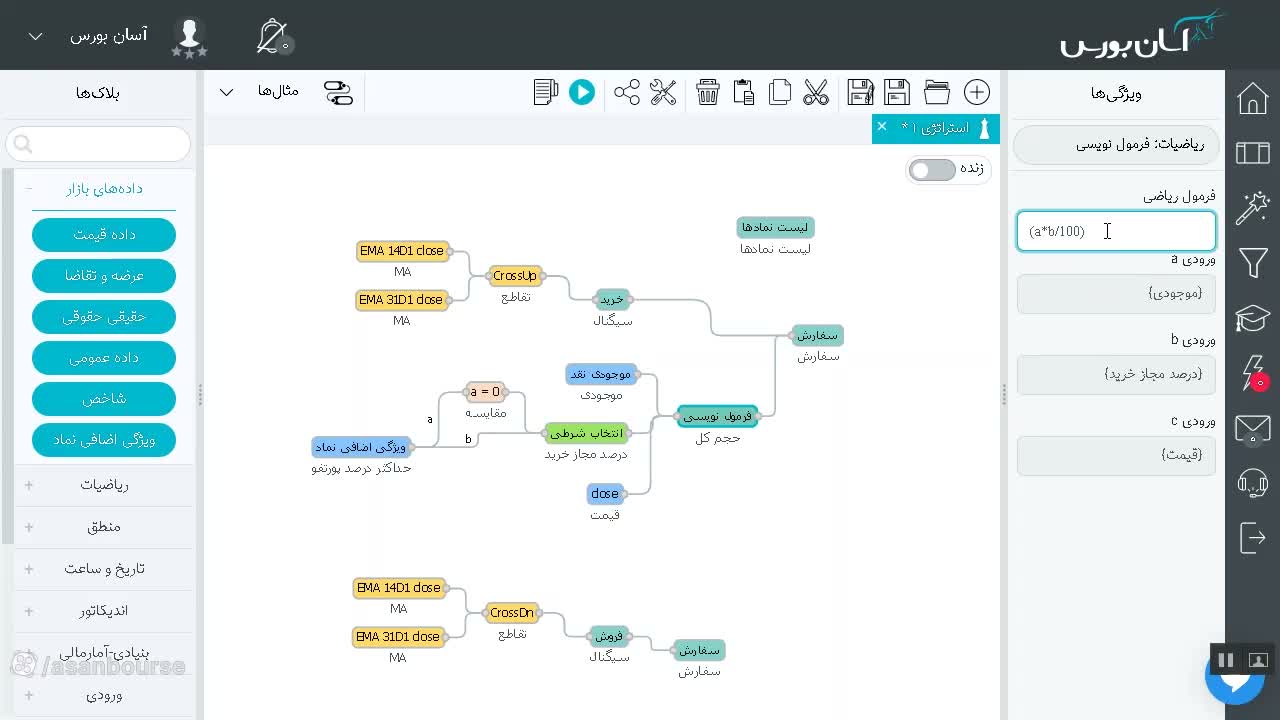This screenshot has width=1280, height=720.
Task: Add the حقیقی حقوقی block button
Action: point(104,317)
